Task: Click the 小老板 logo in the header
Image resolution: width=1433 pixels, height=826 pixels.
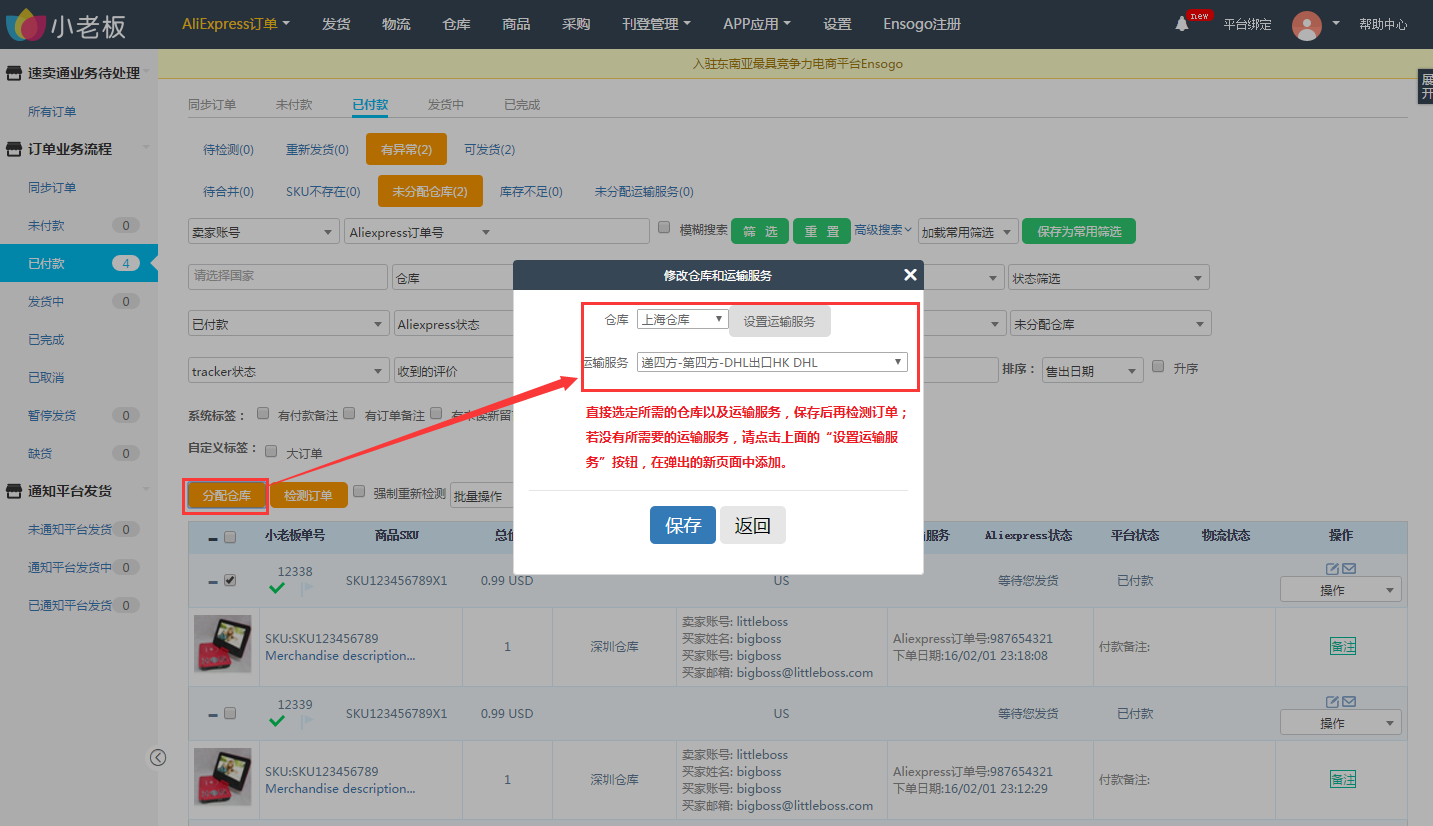Action: [x=66, y=24]
